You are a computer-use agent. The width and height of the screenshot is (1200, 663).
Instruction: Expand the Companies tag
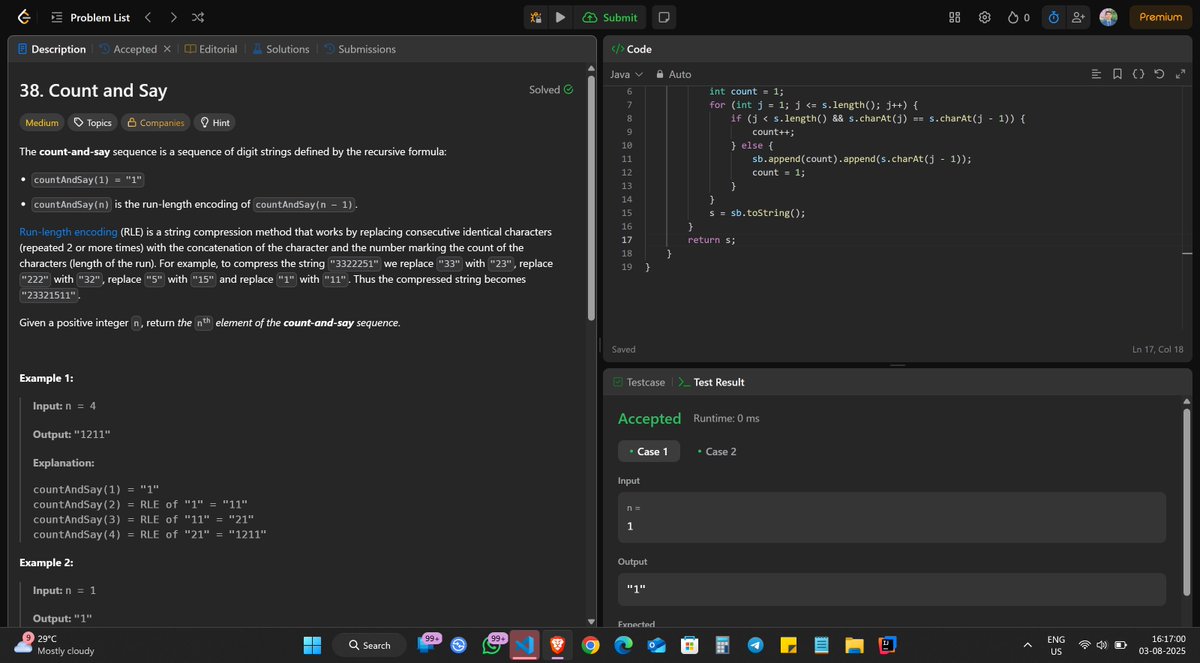(155, 122)
